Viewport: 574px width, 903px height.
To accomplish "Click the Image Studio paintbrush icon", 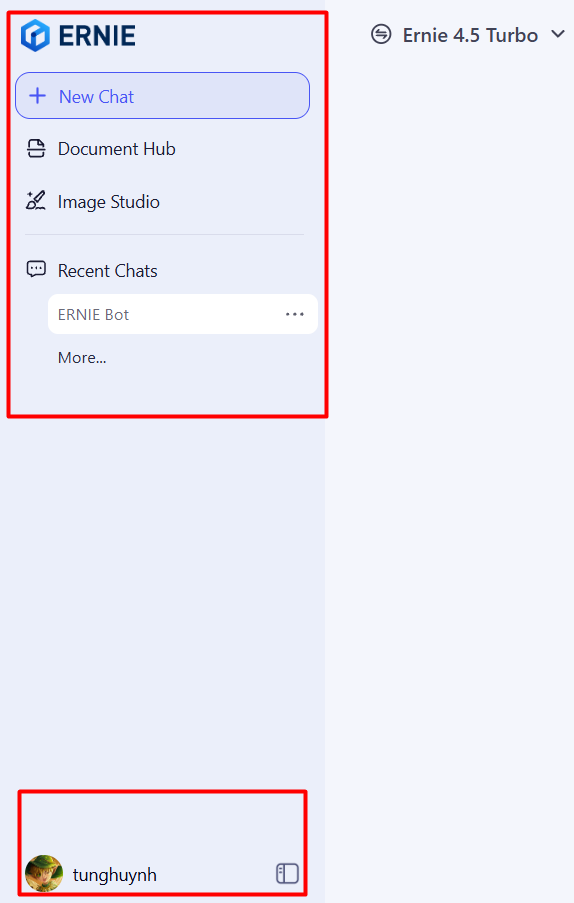I will pos(36,201).
